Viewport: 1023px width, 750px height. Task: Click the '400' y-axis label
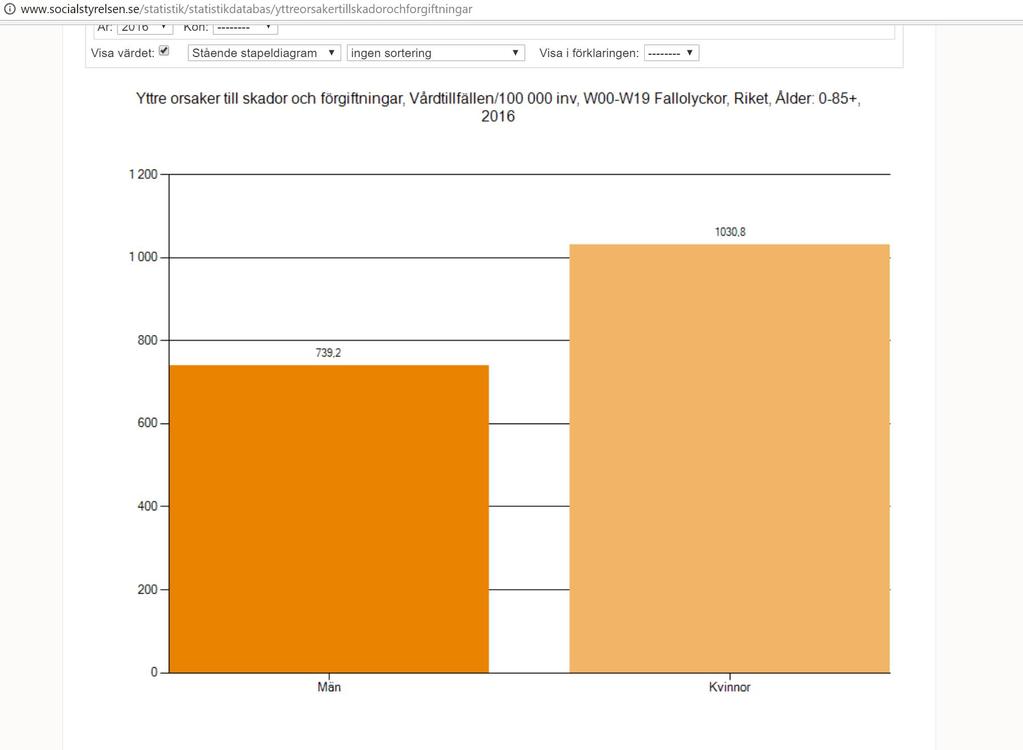(147, 506)
